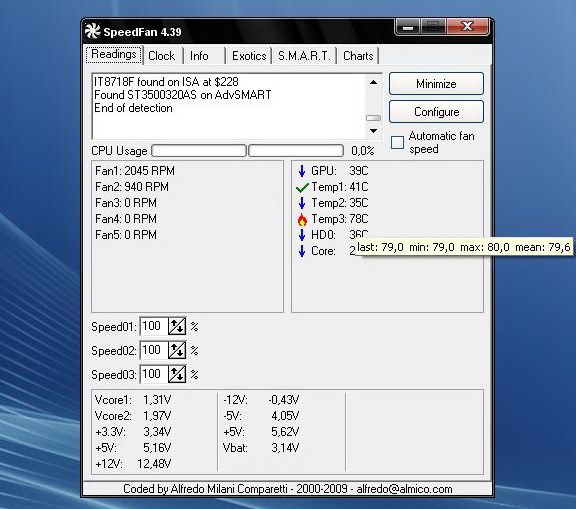The height and width of the screenshot is (509, 576).
Task: Adjust Speed01 with its up/down stepper
Action: pyautogui.click(x=177, y=326)
